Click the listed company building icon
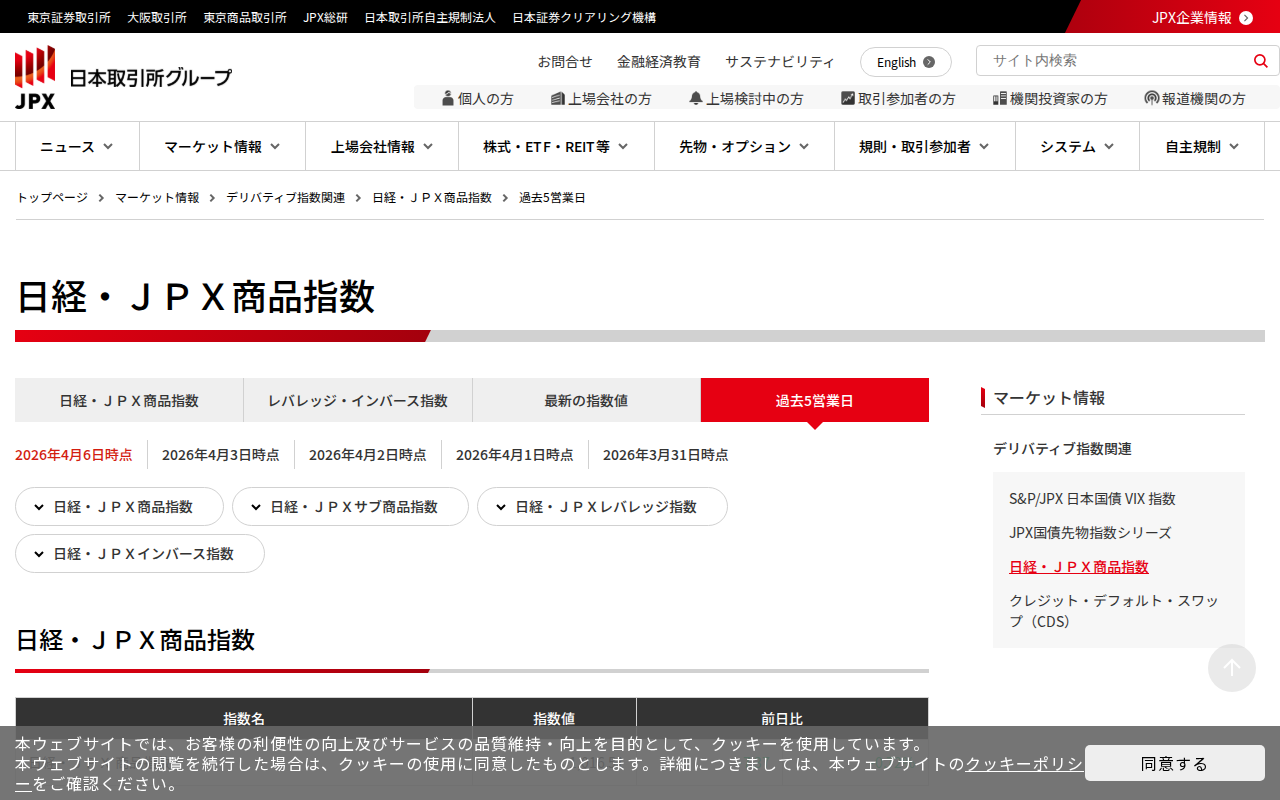 point(558,98)
